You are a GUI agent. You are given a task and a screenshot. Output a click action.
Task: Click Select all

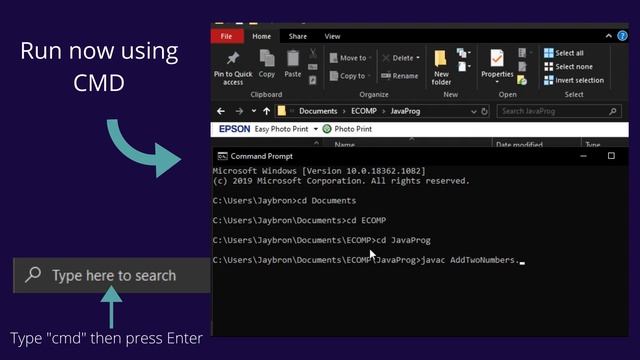click(x=564, y=53)
